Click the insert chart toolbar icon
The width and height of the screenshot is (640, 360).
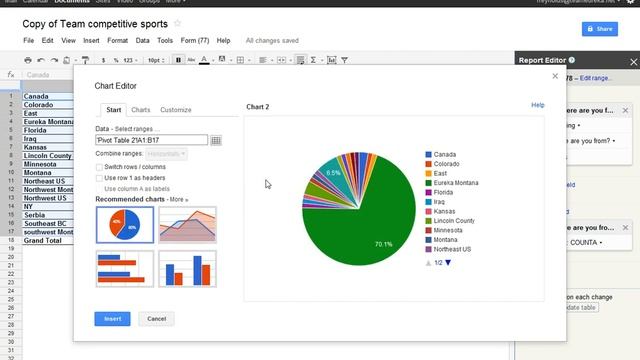pyautogui.click(x=331, y=60)
